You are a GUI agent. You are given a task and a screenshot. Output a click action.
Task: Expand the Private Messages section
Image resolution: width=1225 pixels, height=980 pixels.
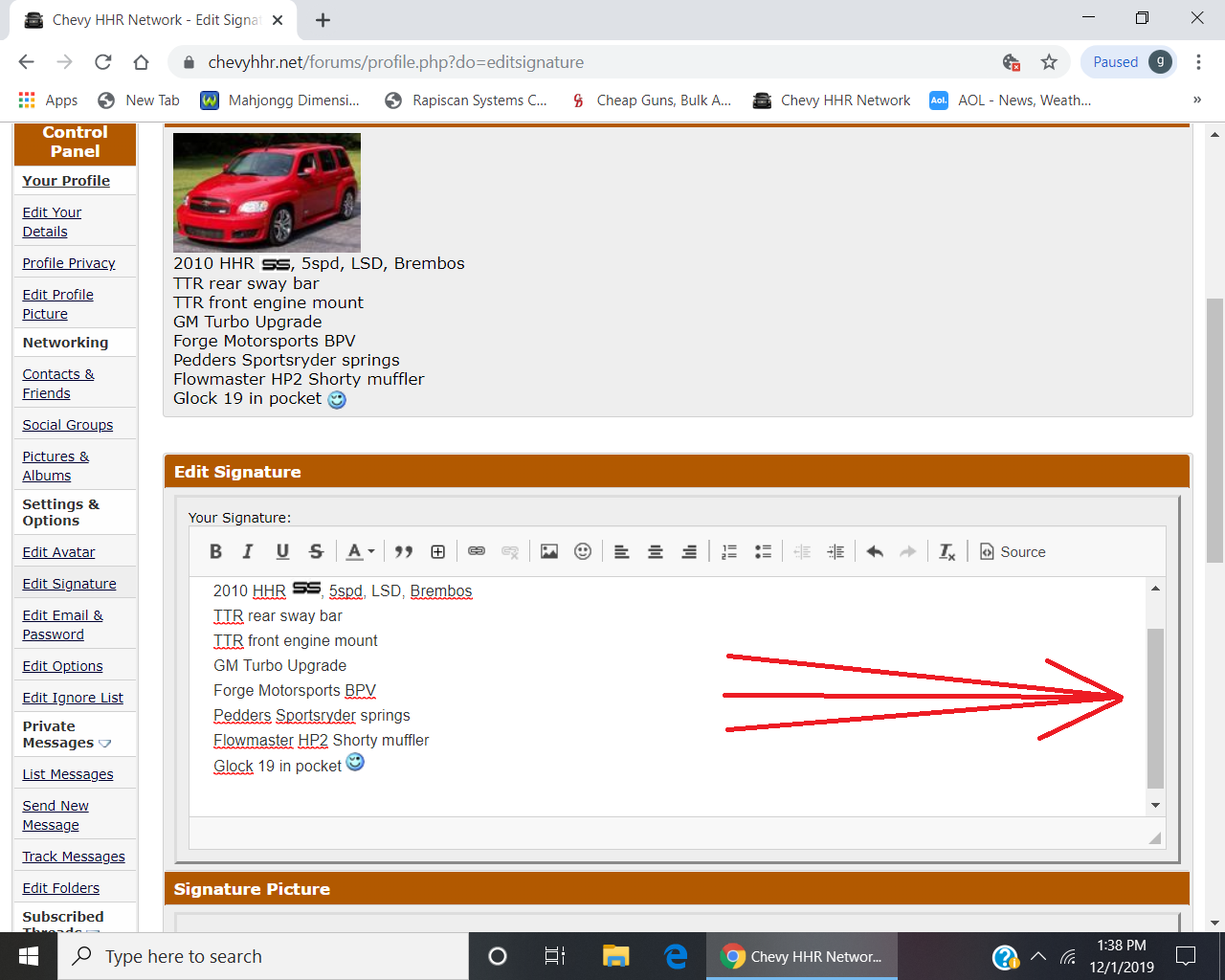tap(105, 744)
